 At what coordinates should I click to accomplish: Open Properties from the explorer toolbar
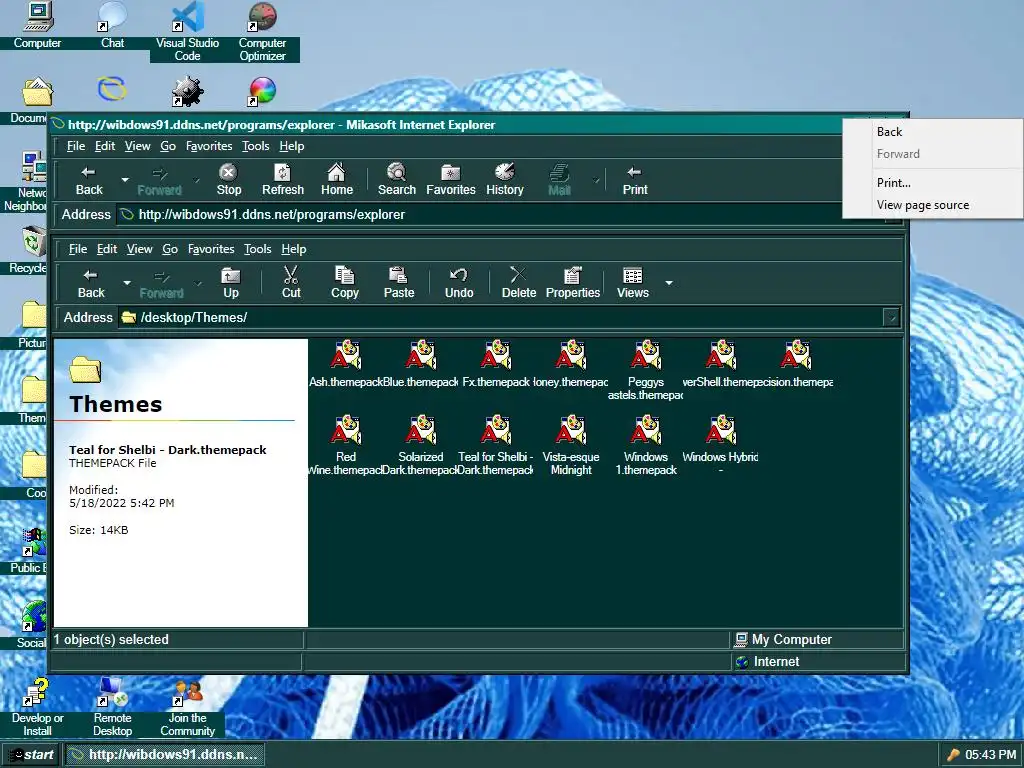click(573, 283)
